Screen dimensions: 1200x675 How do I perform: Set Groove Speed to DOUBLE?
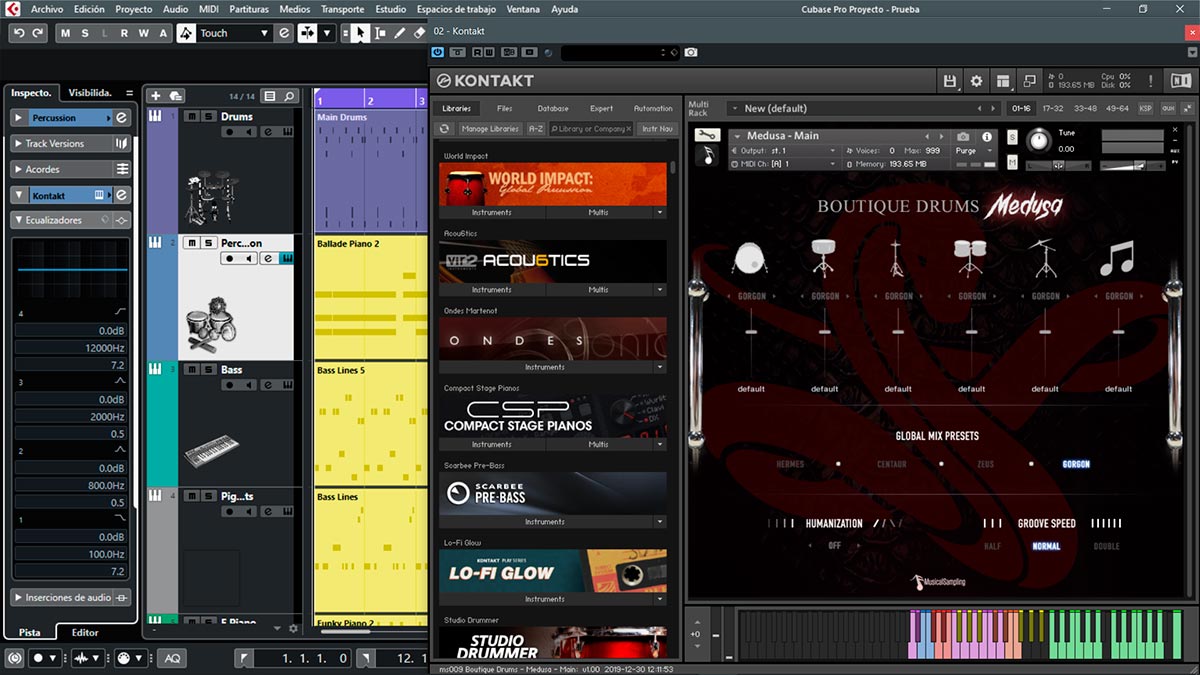coord(1106,546)
